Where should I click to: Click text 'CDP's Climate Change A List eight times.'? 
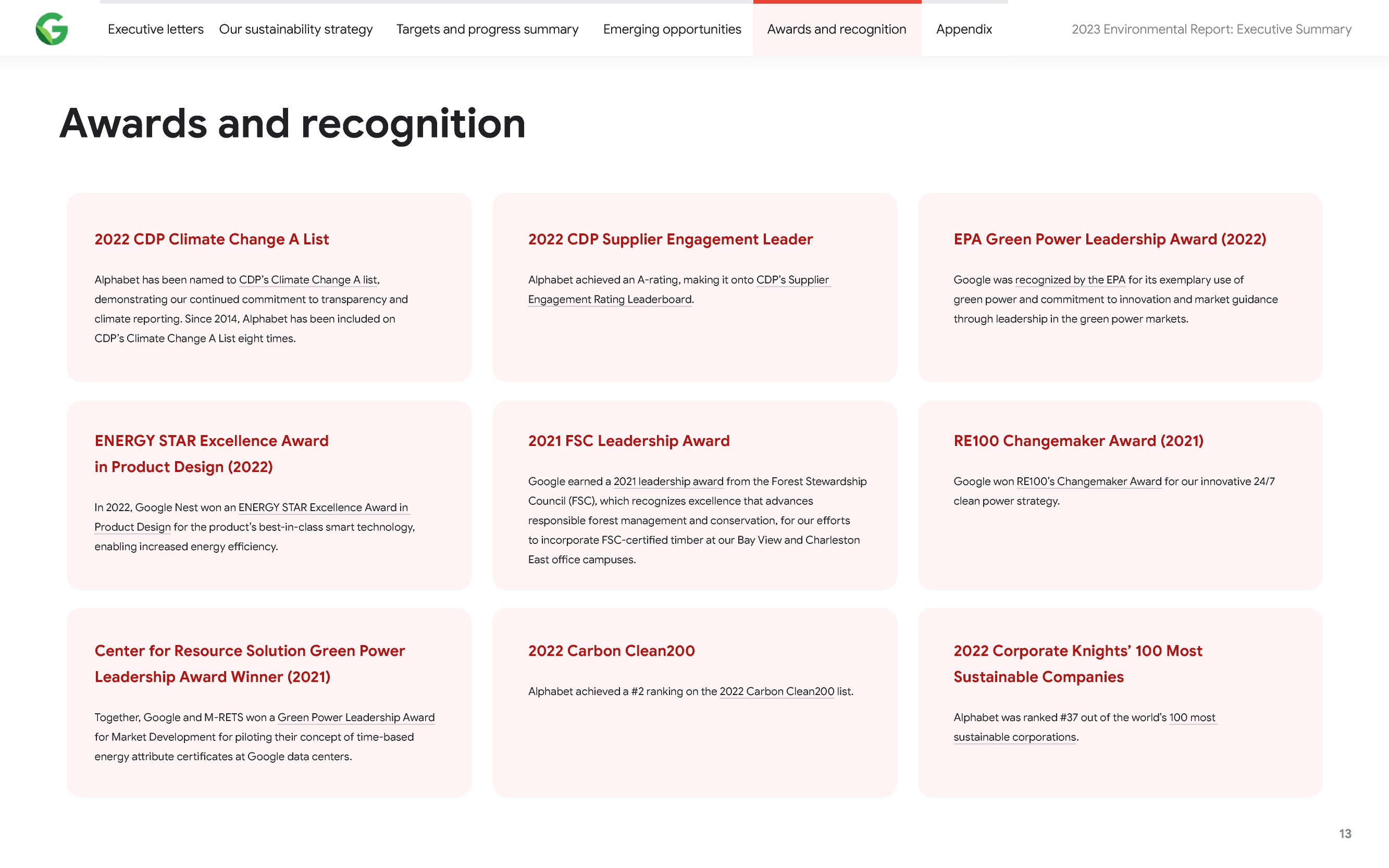tap(195, 339)
